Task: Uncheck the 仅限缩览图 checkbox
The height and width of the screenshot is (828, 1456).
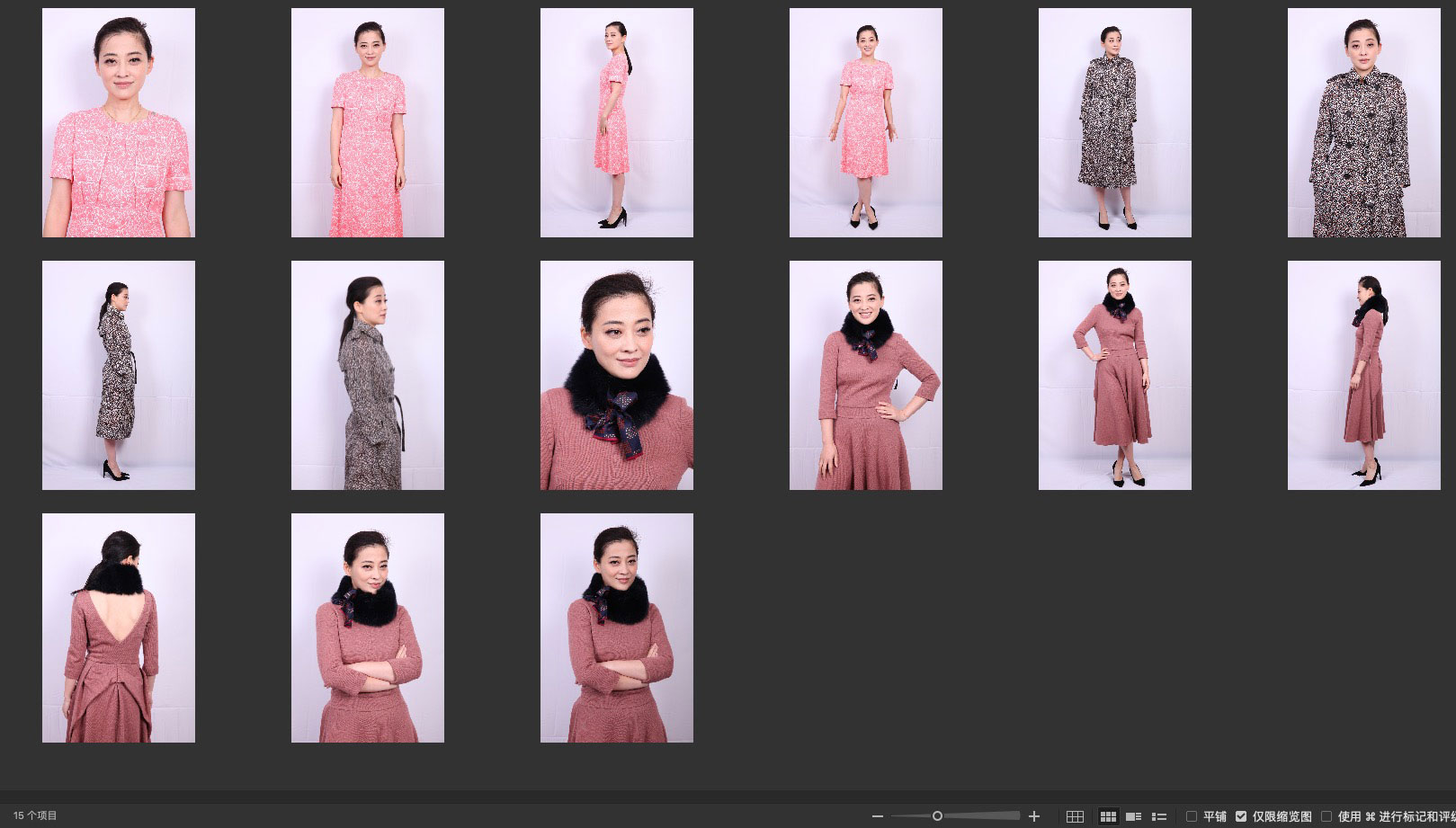Action: [1241, 816]
